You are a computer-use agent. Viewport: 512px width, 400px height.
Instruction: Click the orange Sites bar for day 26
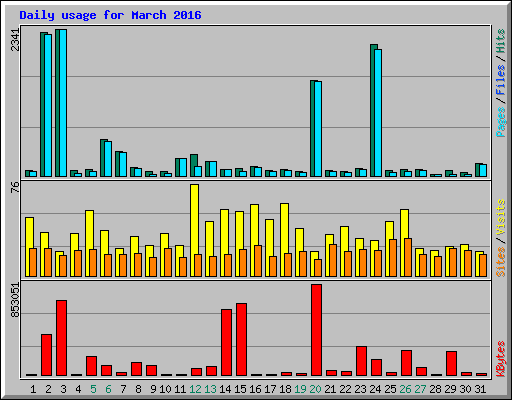(408, 257)
